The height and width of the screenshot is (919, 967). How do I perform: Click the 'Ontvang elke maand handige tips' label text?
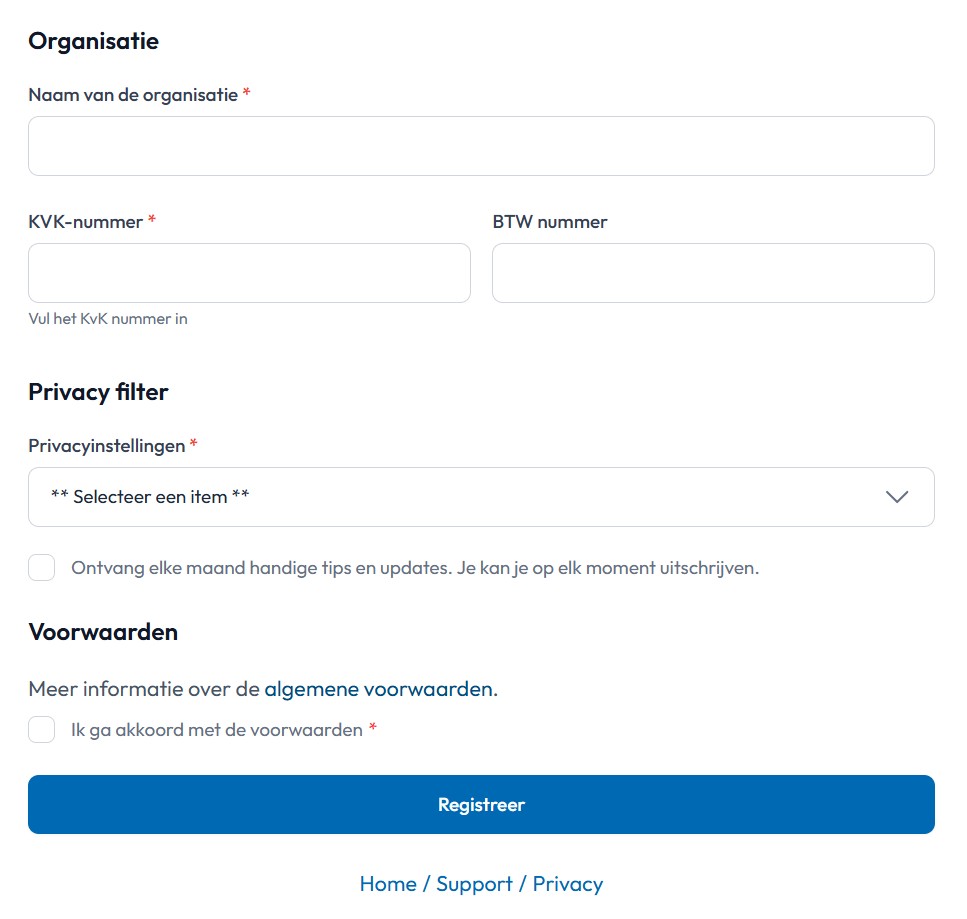pos(415,568)
